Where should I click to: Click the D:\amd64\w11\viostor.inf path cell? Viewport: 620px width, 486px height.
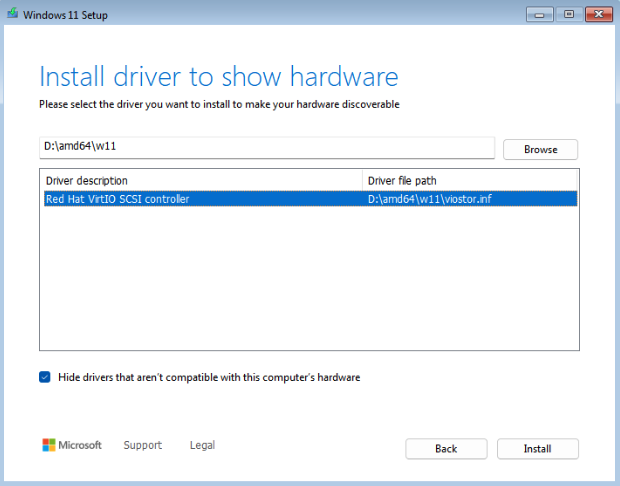click(429, 199)
